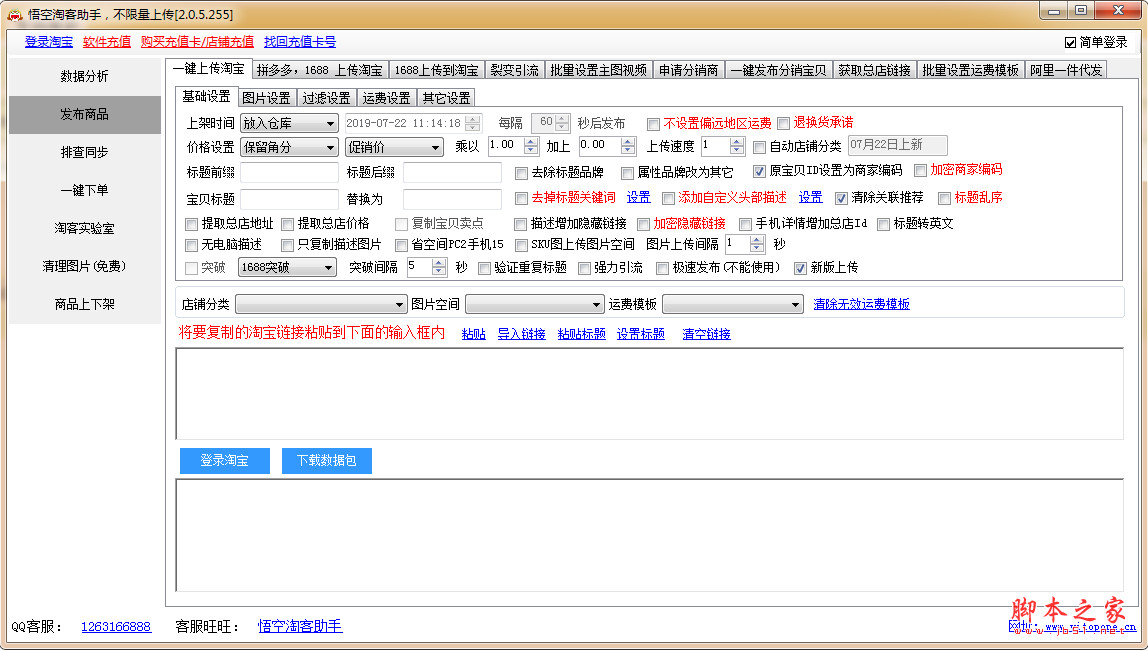Enable the 退换货承诺 checkbox
The height and width of the screenshot is (651, 1148).
coord(784,124)
